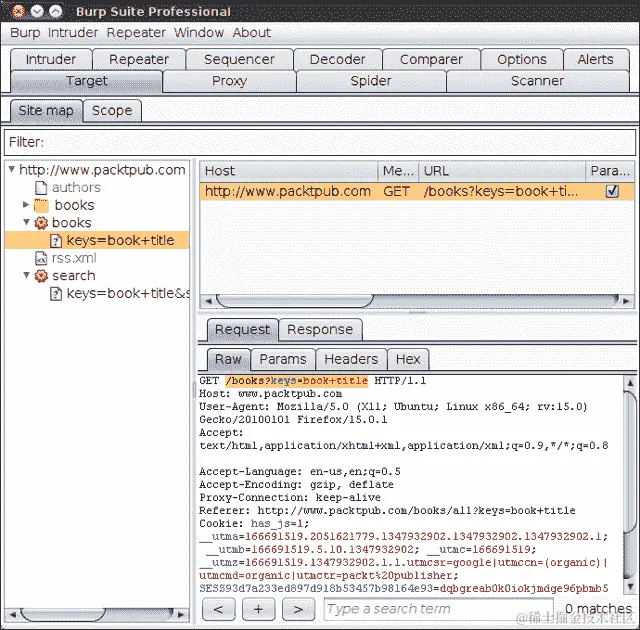Select the authors tree item
640x630 pixels.
pyautogui.click(x=76, y=188)
